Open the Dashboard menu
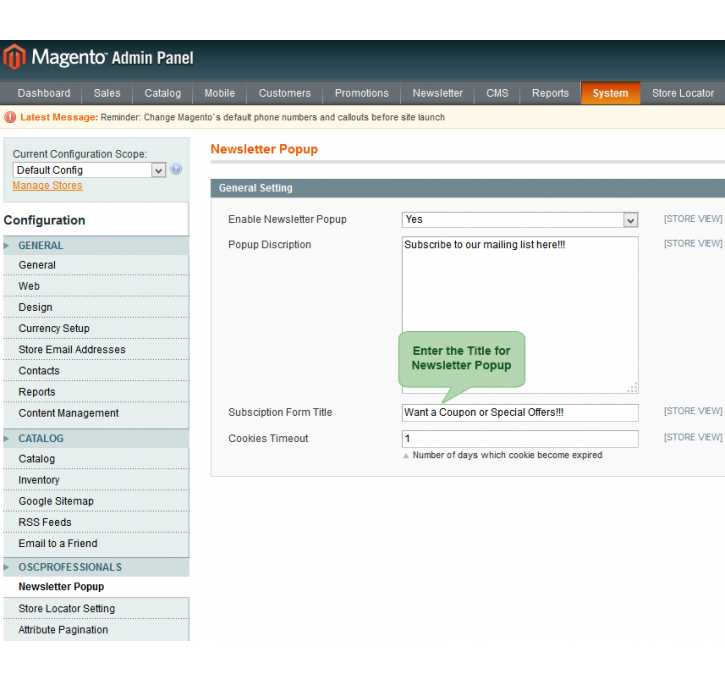The height and width of the screenshot is (680, 725). [x=44, y=93]
